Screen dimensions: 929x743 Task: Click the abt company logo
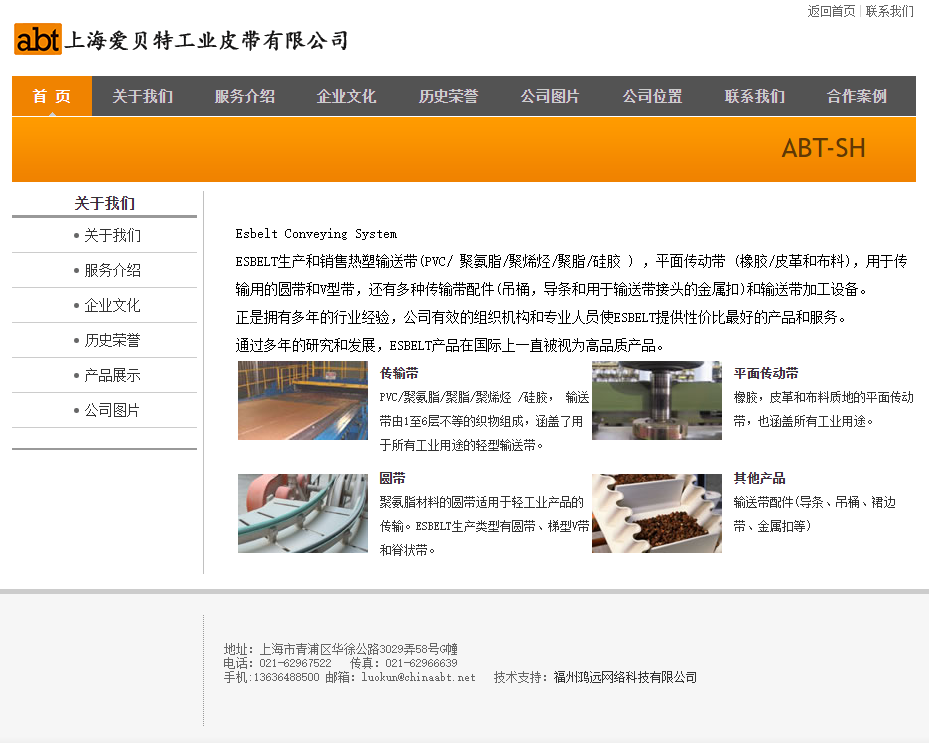pos(38,40)
